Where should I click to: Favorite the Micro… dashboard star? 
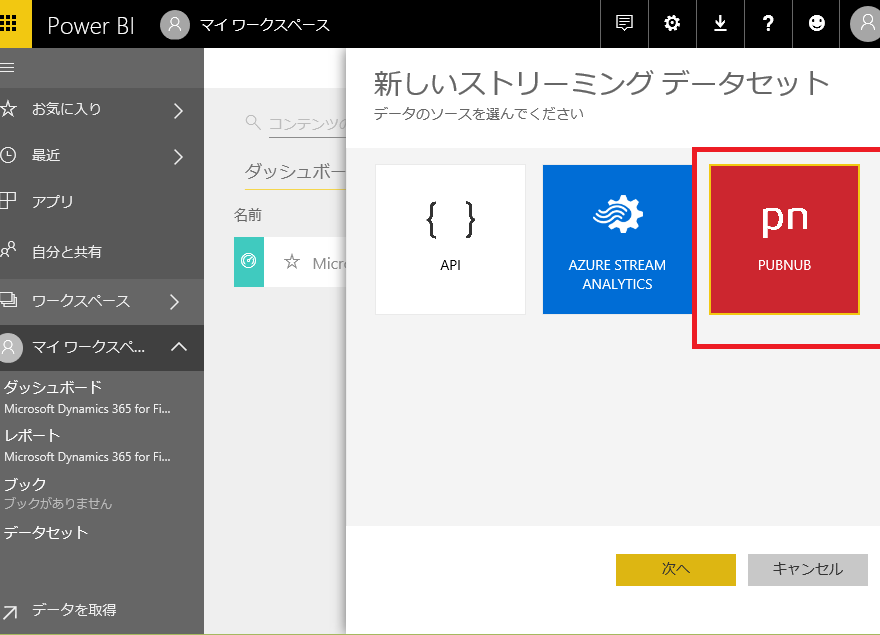tap(292, 262)
